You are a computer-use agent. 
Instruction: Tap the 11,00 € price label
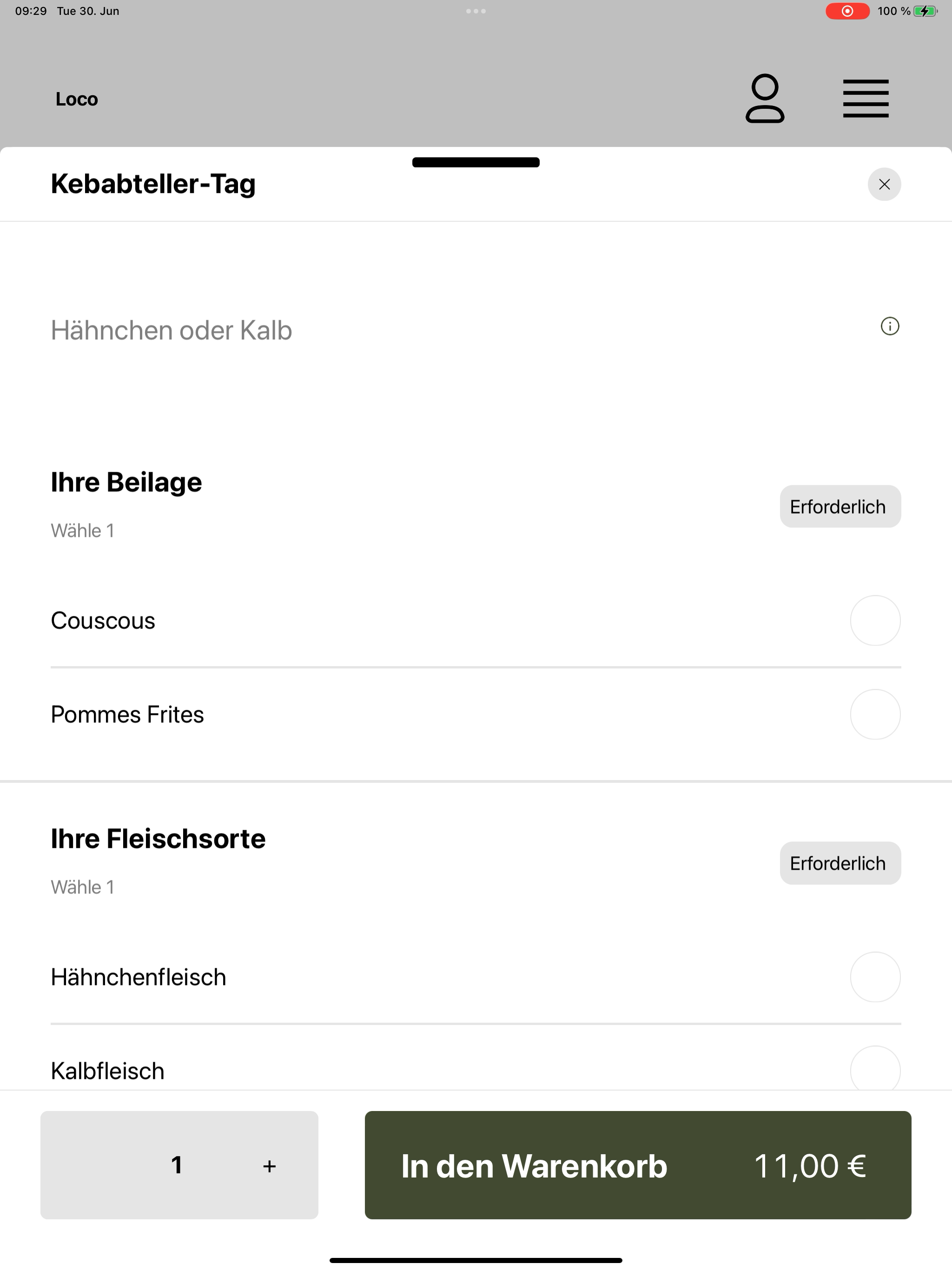[810, 1166]
